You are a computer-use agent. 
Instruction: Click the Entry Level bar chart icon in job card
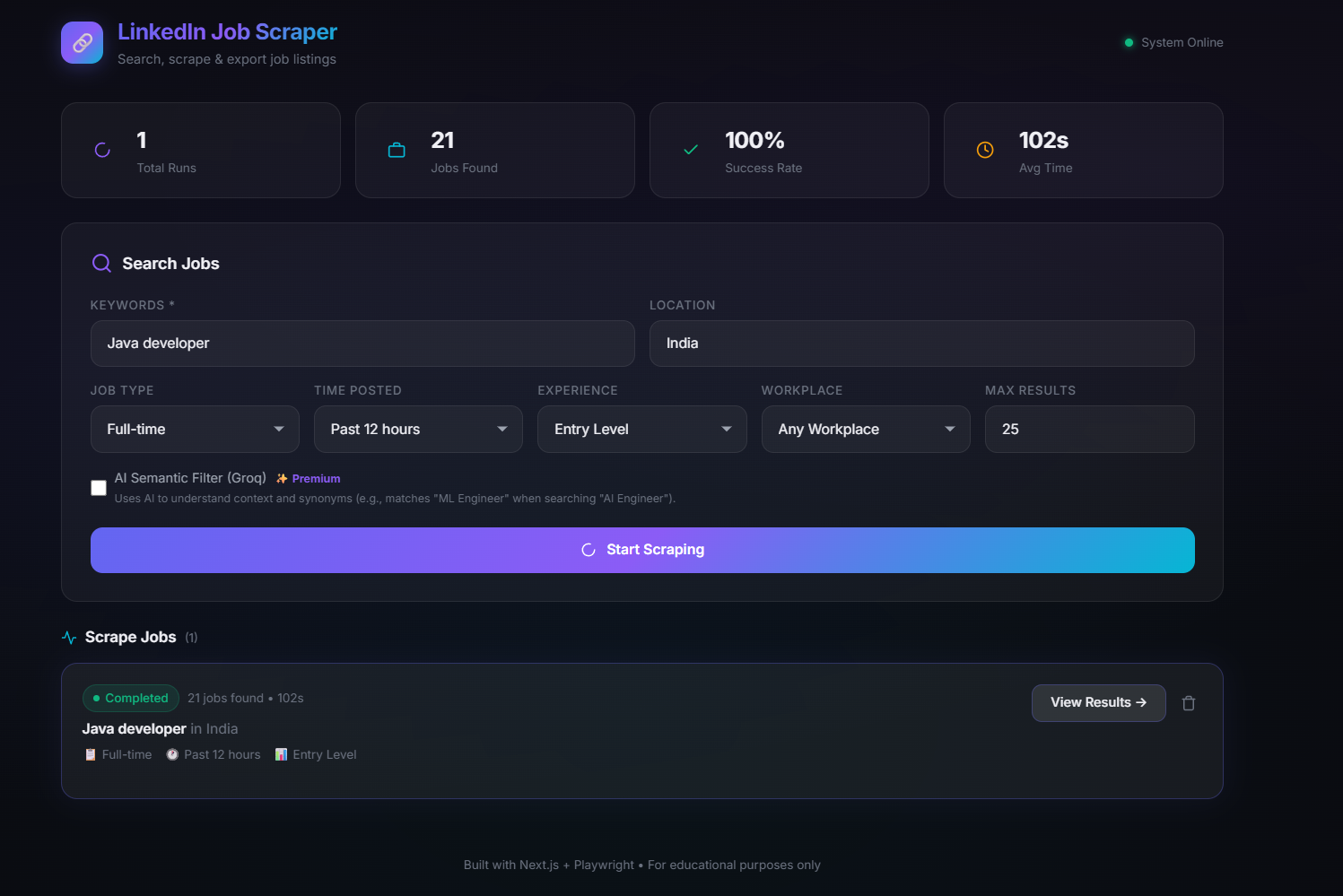(281, 754)
